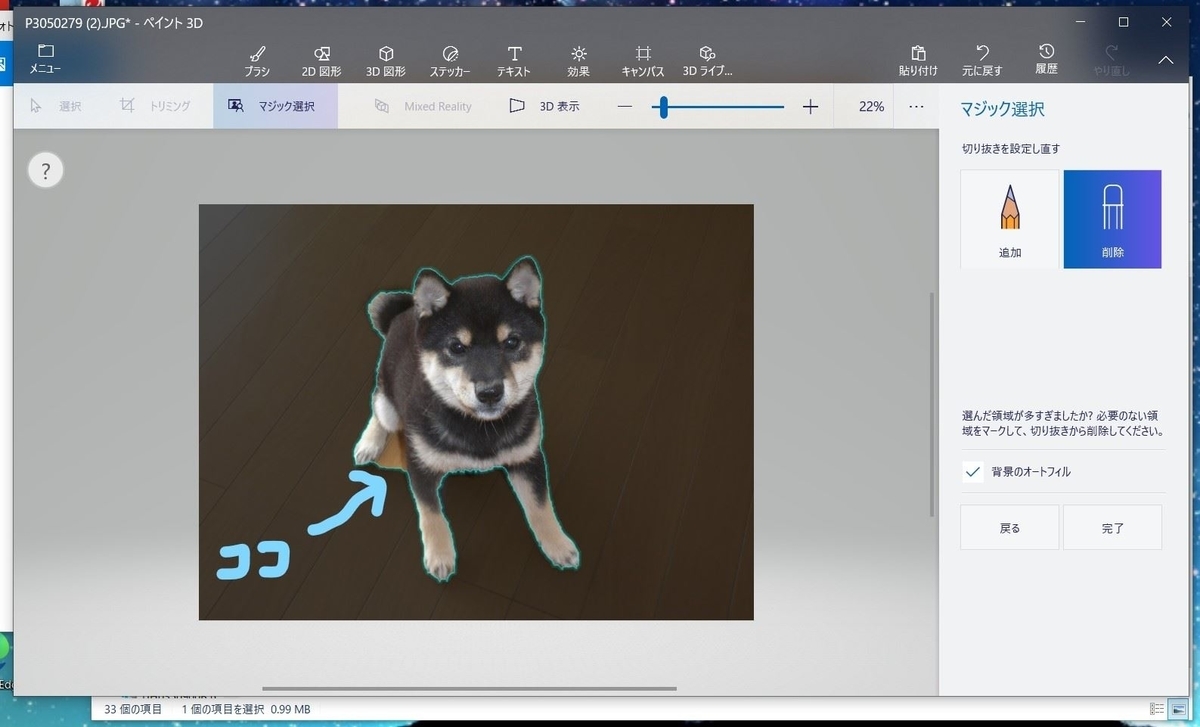The image size is (1200, 727).
Task: Open the ステッカー stickers tool
Action: point(450,60)
